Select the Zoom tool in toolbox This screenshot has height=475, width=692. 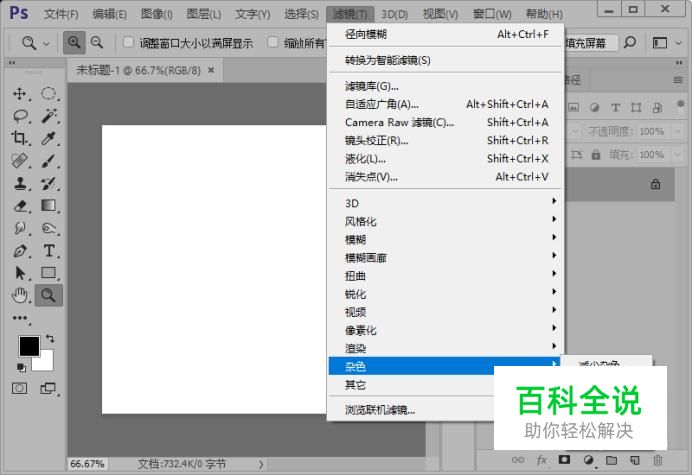coord(49,295)
